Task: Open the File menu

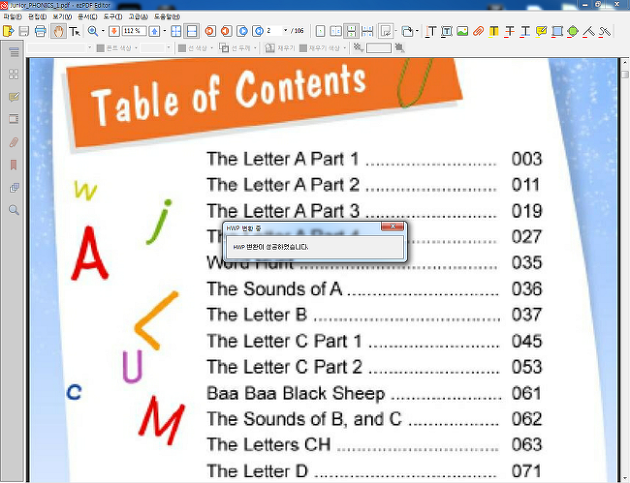Action: click(x=12, y=16)
